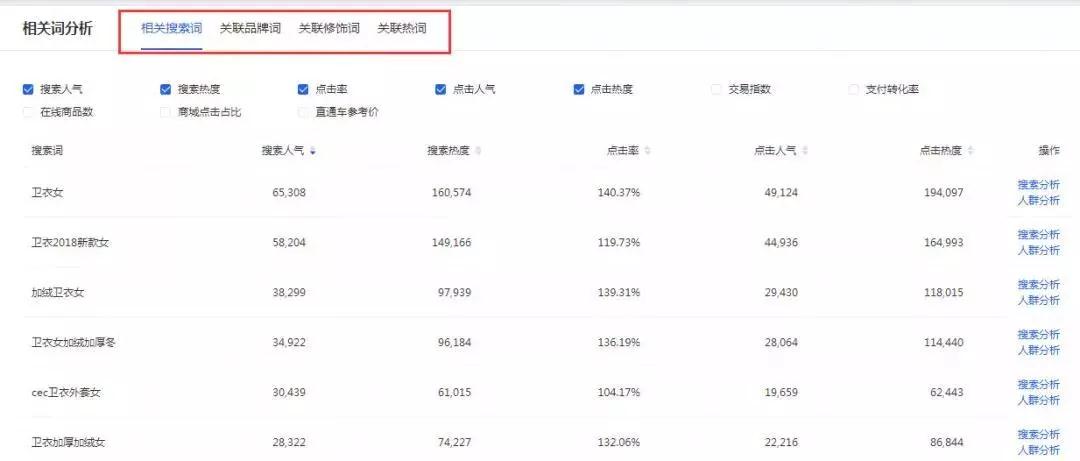Check the 直通车参考价 option
Image resolution: width=1080 pixels, height=461 pixels.
pos(303,112)
